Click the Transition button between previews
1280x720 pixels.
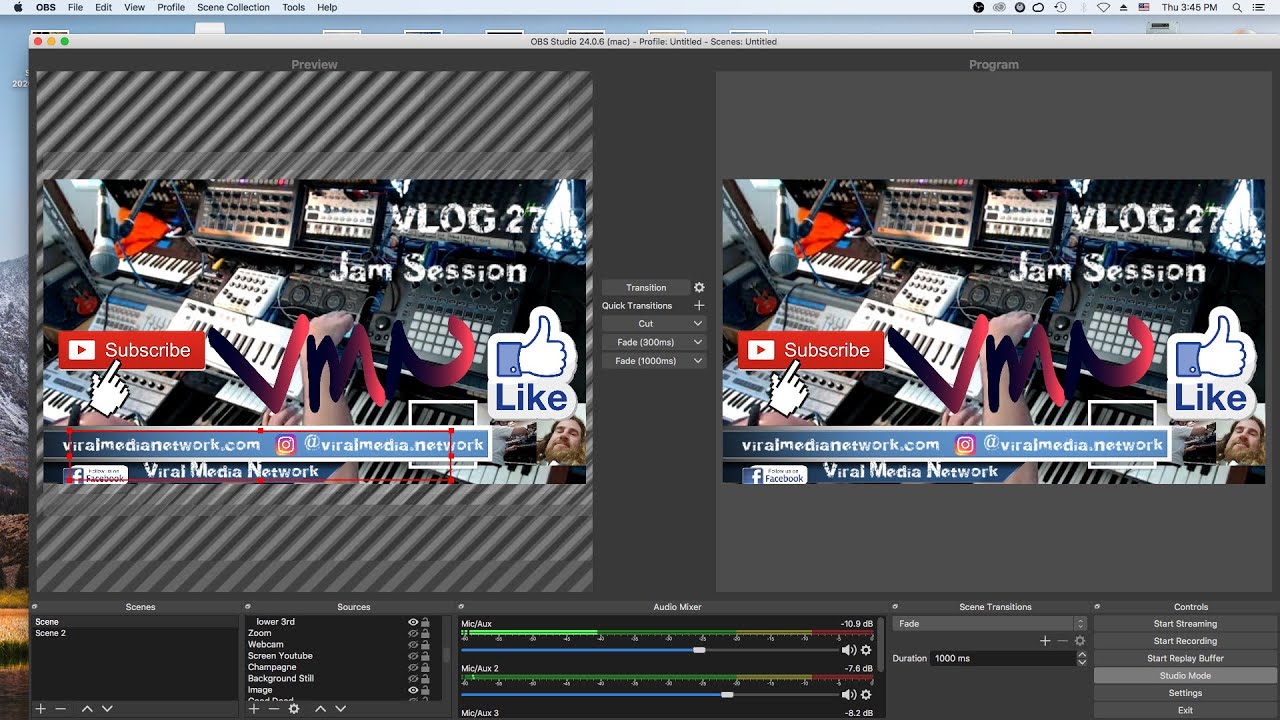click(646, 287)
